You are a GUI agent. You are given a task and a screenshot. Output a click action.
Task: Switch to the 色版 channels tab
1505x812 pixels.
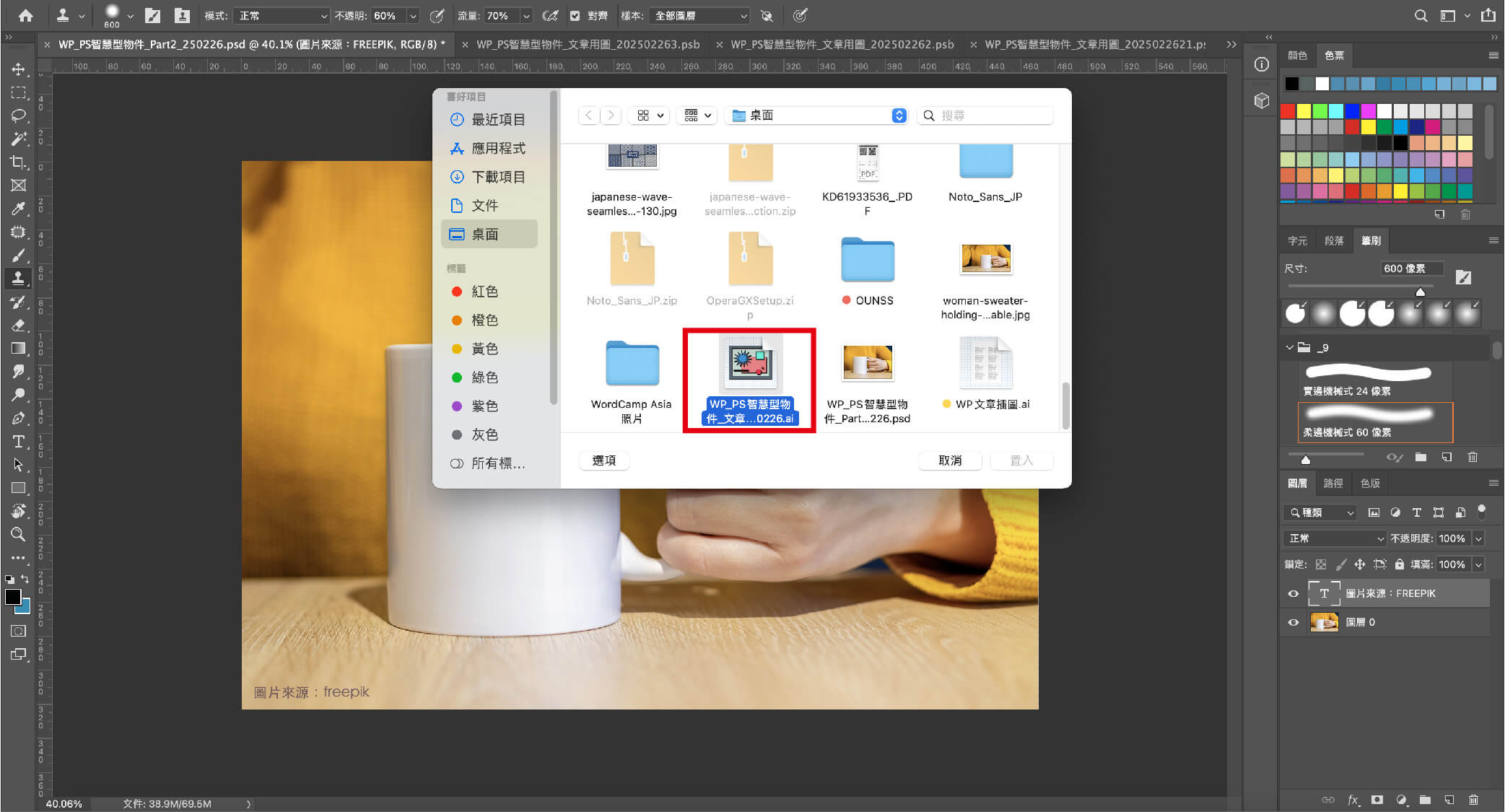[1370, 484]
